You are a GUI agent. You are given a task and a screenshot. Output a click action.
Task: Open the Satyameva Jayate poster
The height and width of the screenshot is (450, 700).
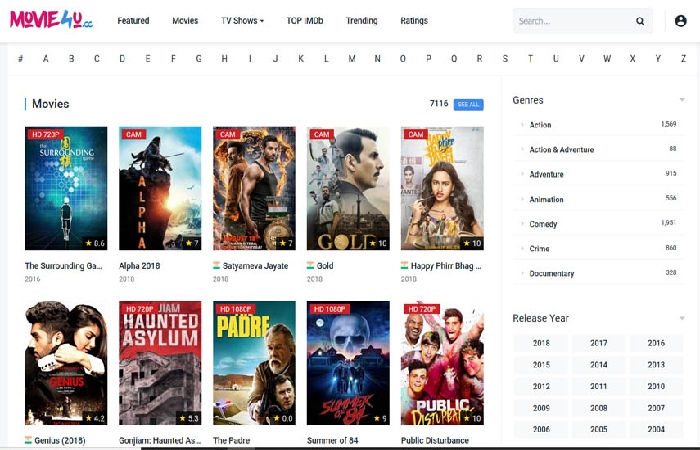pyautogui.click(x=254, y=188)
